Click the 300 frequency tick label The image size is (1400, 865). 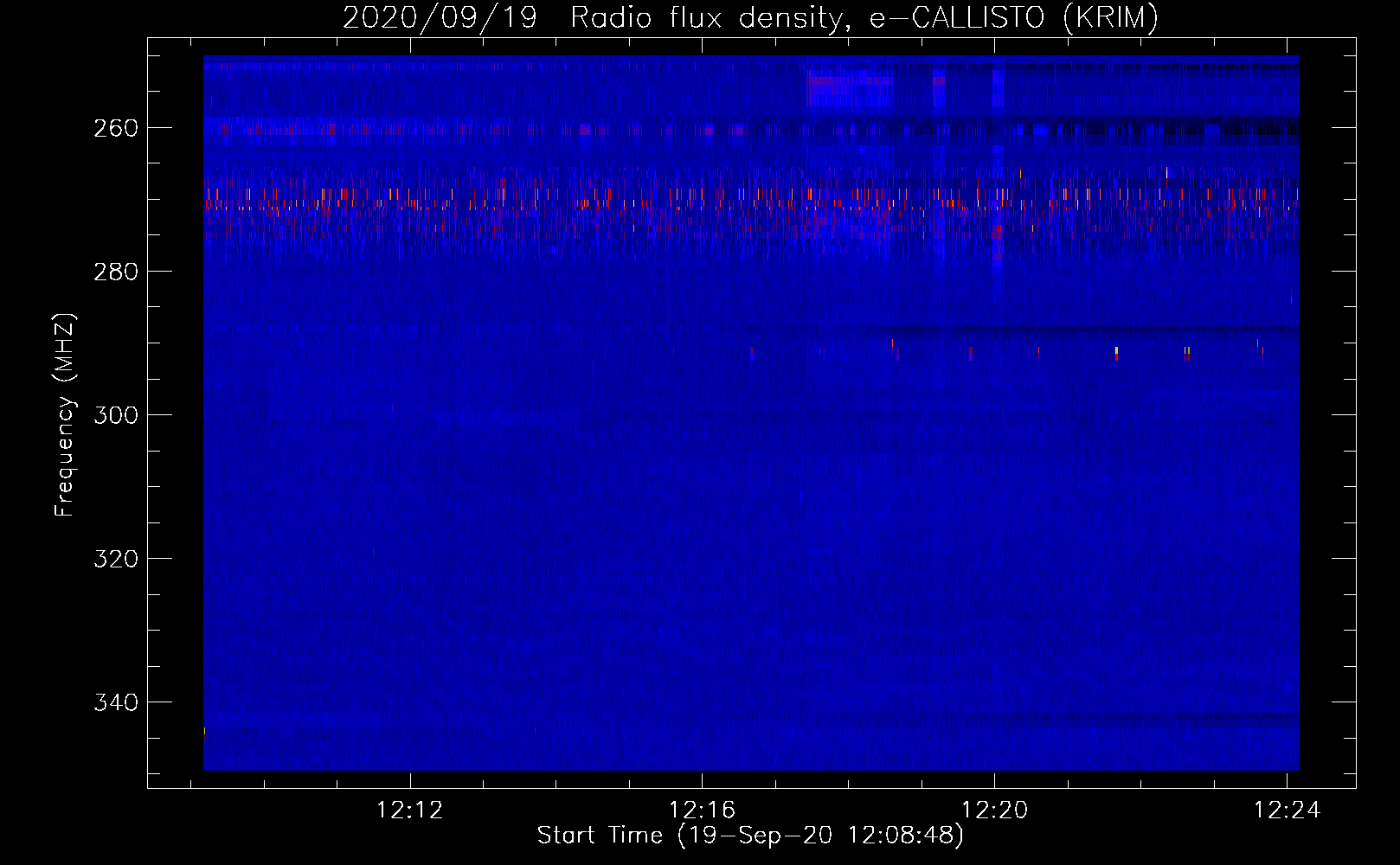pos(116,415)
